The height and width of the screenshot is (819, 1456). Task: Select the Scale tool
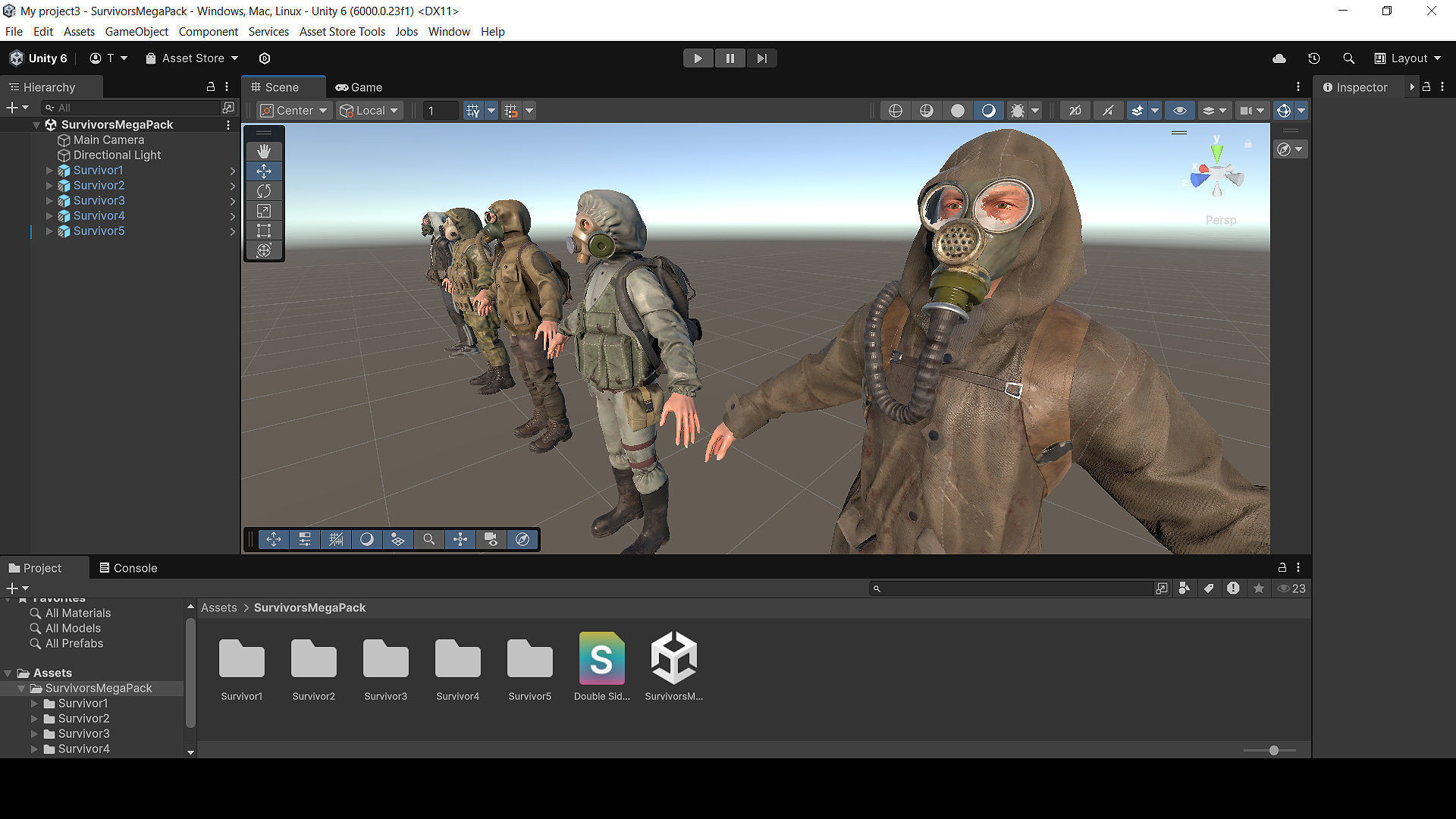tap(264, 211)
